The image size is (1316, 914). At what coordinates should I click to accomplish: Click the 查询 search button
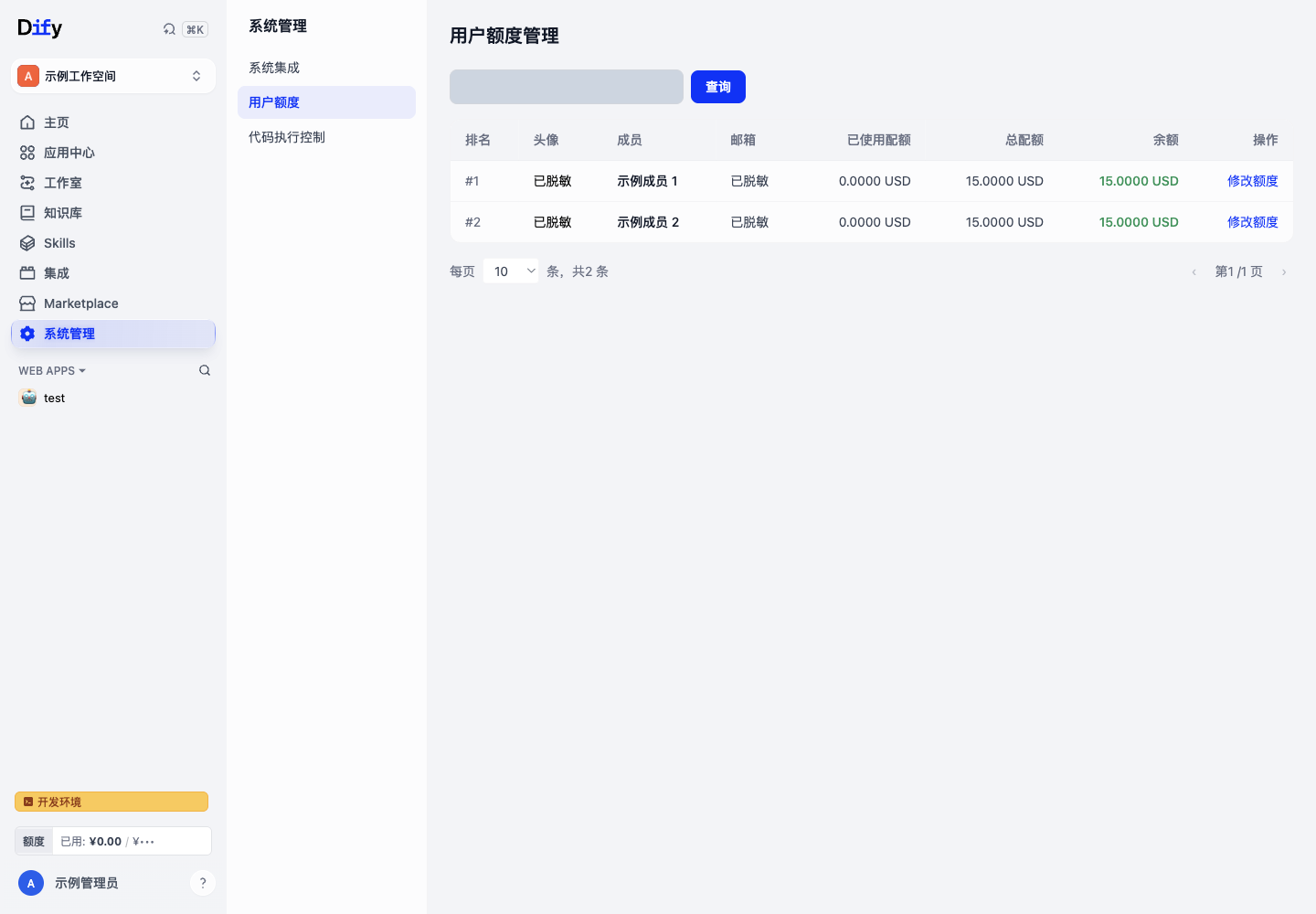pos(718,87)
